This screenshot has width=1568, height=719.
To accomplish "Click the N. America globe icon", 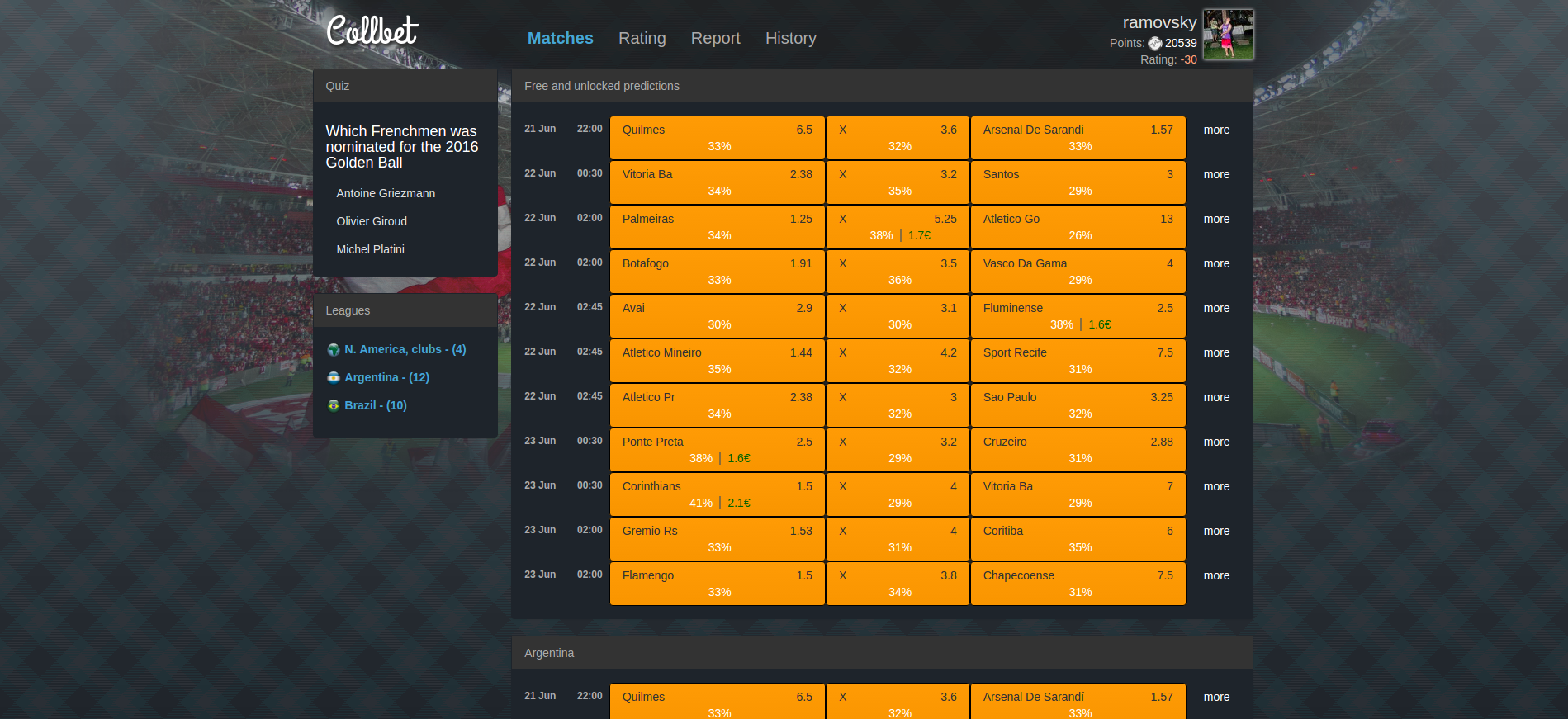I will (334, 350).
